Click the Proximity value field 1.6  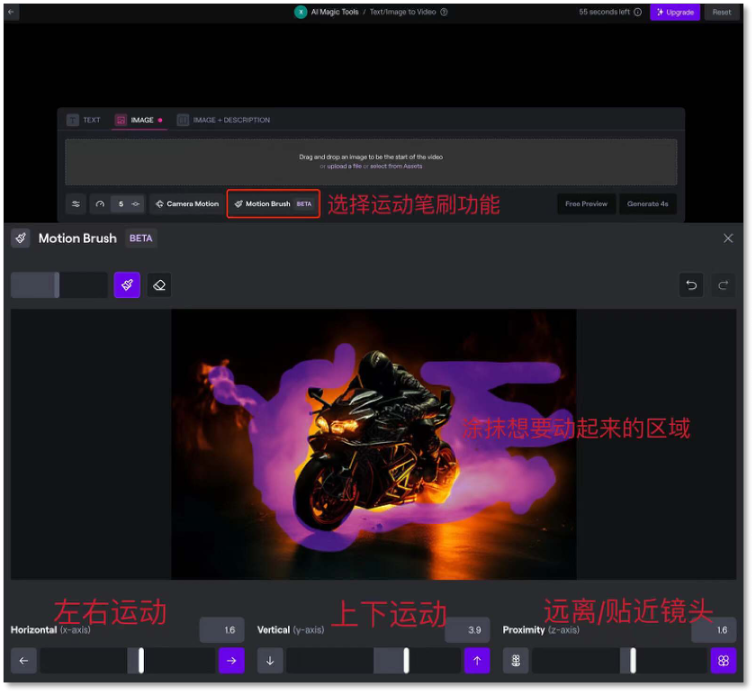pyautogui.click(x=714, y=630)
